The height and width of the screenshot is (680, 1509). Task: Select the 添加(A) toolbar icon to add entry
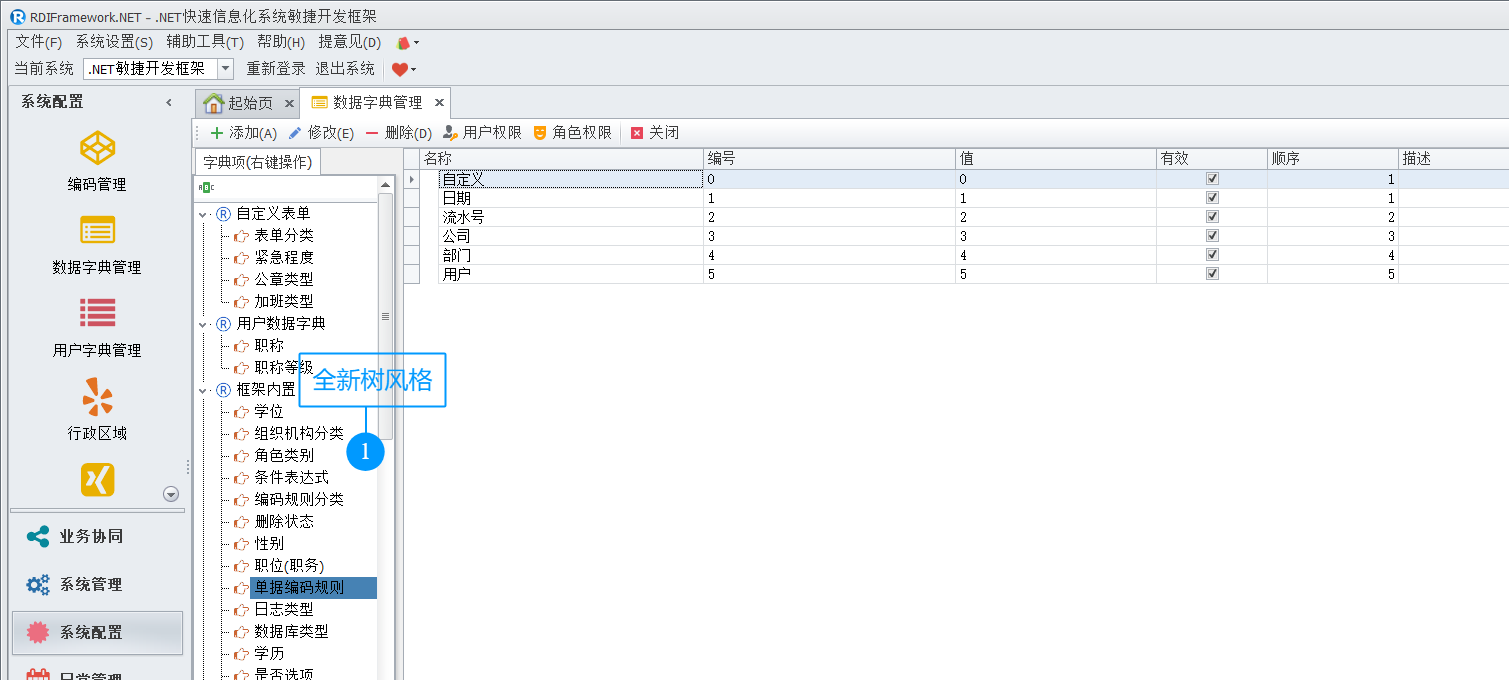pos(244,132)
